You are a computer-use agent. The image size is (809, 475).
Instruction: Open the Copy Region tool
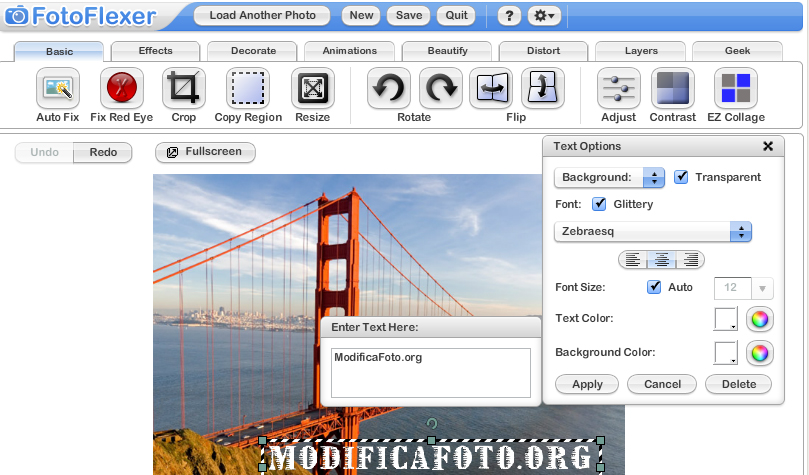(x=248, y=89)
